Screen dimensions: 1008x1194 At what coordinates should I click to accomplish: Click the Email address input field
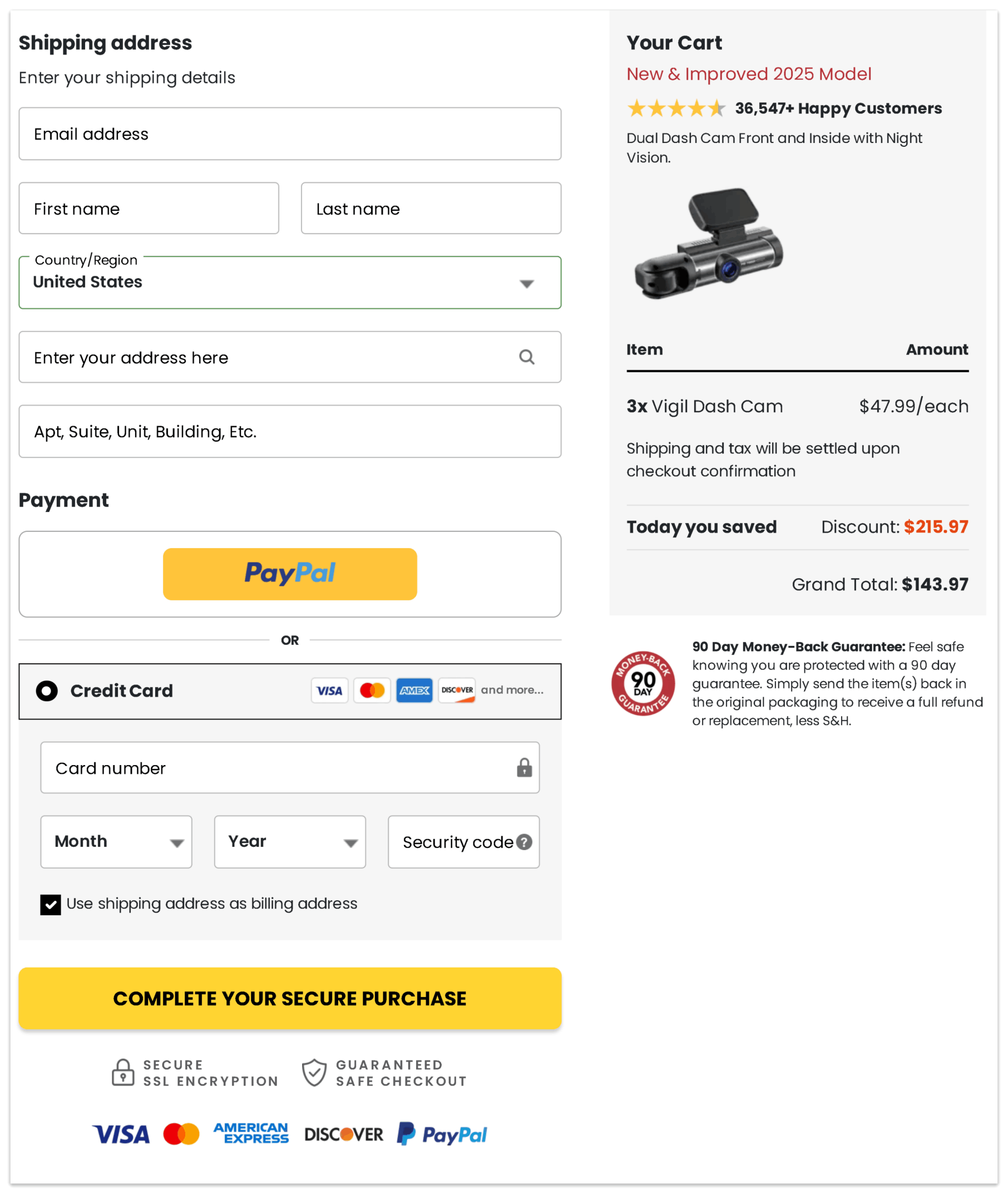click(x=290, y=134)
